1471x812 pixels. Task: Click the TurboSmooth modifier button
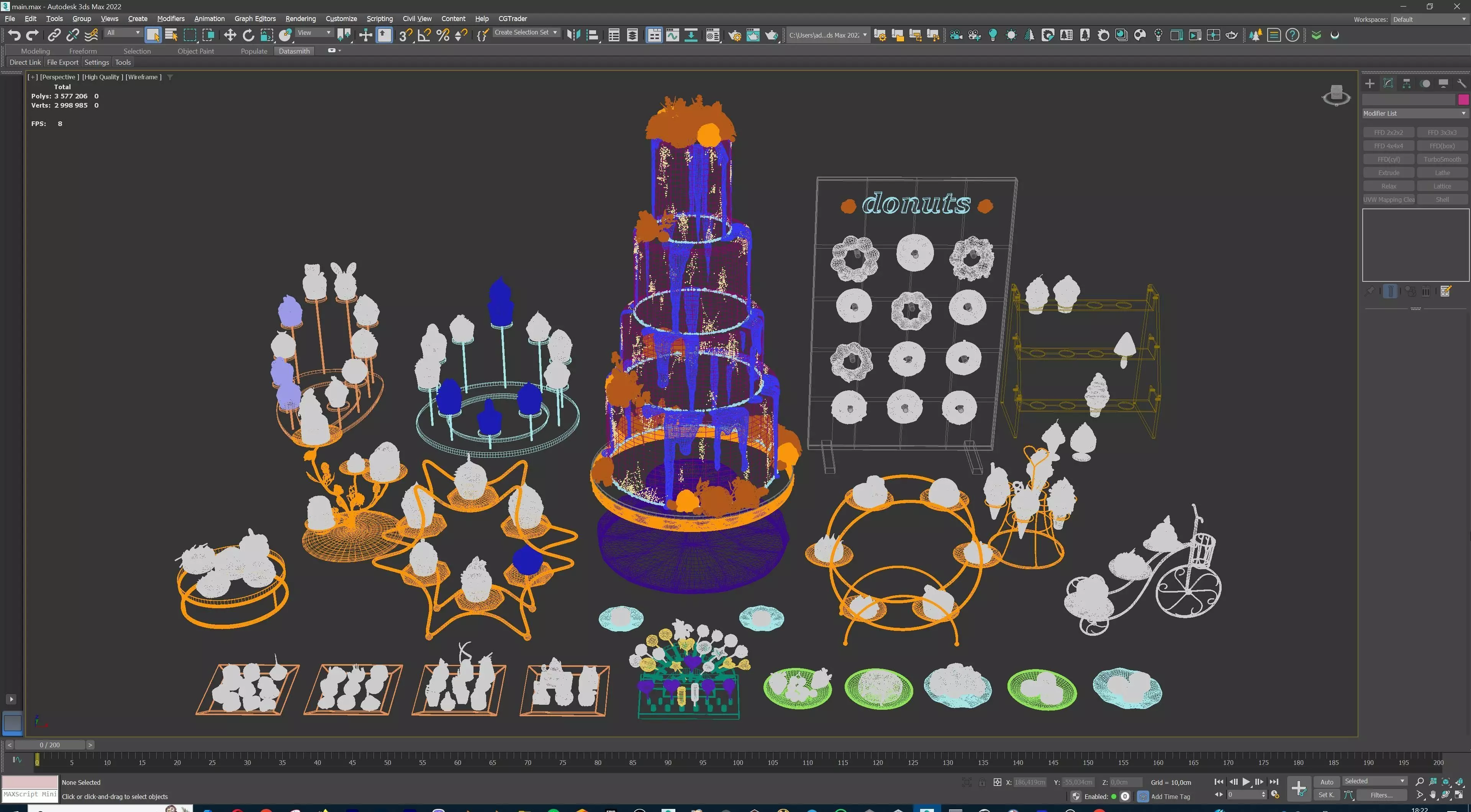[1442, 159]
